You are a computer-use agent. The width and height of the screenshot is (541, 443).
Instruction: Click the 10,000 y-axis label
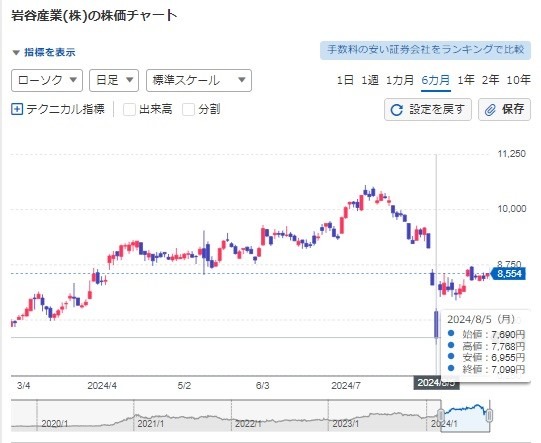click(512, 209)
